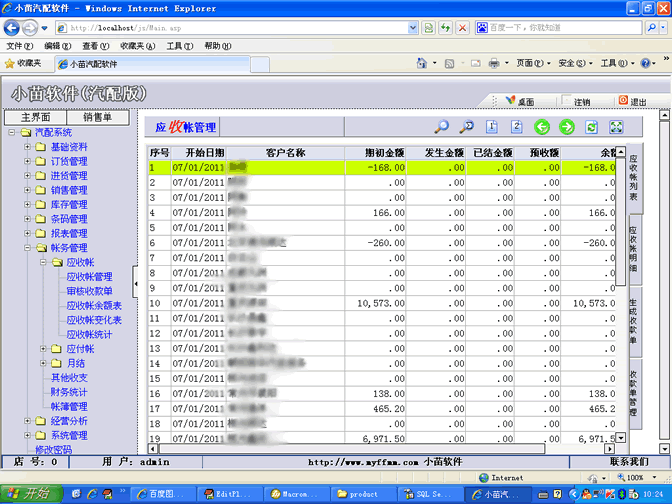Screen dimensions: 672x504
Task: Click the Windows 开始 start button
Action: 31,494
